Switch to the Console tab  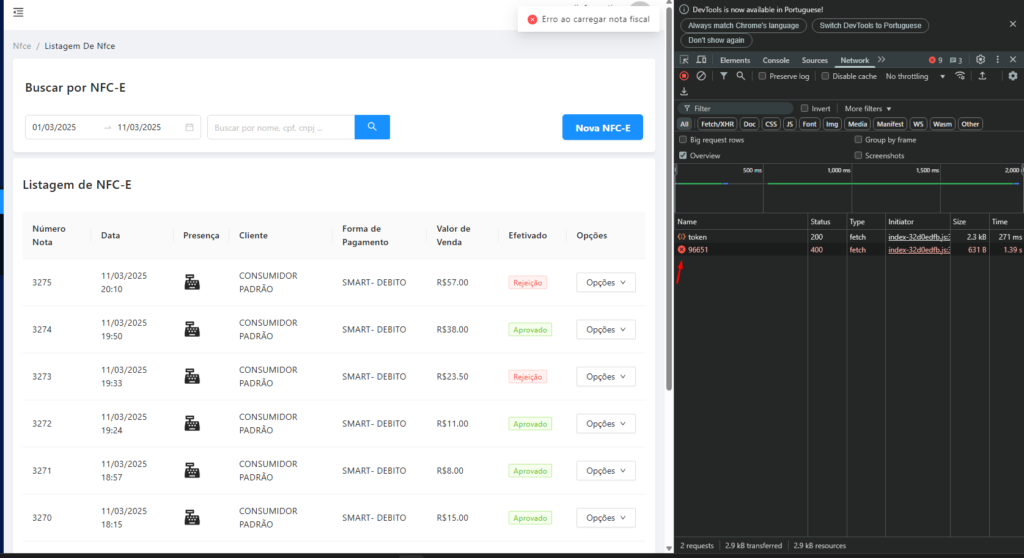[x=776, y=60]
